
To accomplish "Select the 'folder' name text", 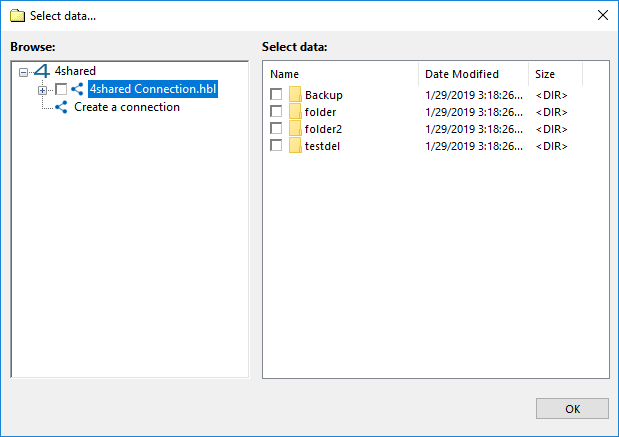I will (x=320, y=112).
